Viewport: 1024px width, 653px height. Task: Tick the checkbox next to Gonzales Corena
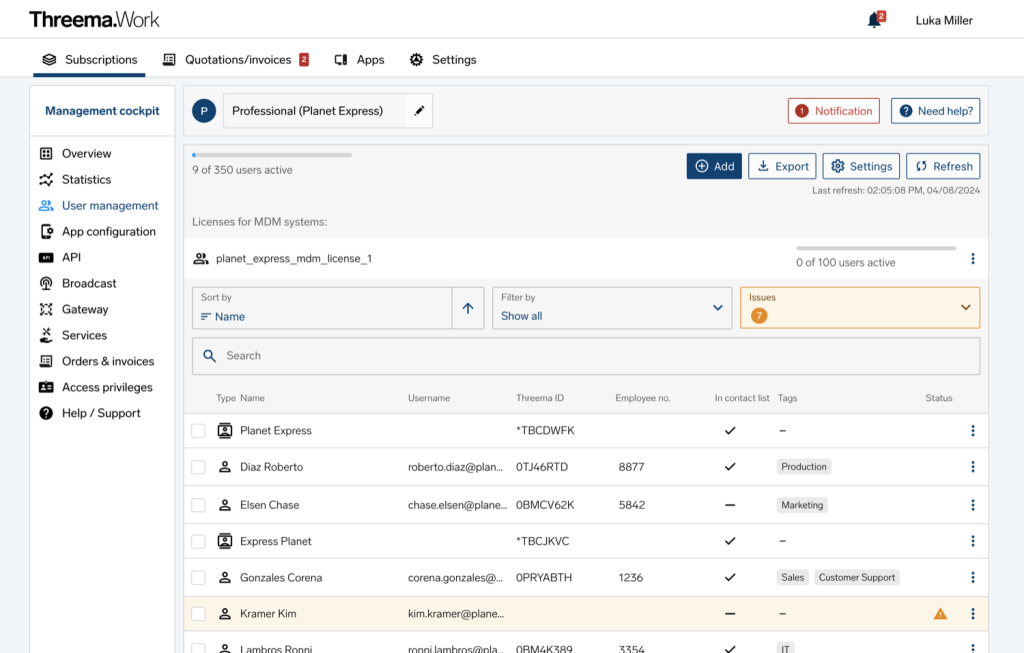tap(198, 577)
